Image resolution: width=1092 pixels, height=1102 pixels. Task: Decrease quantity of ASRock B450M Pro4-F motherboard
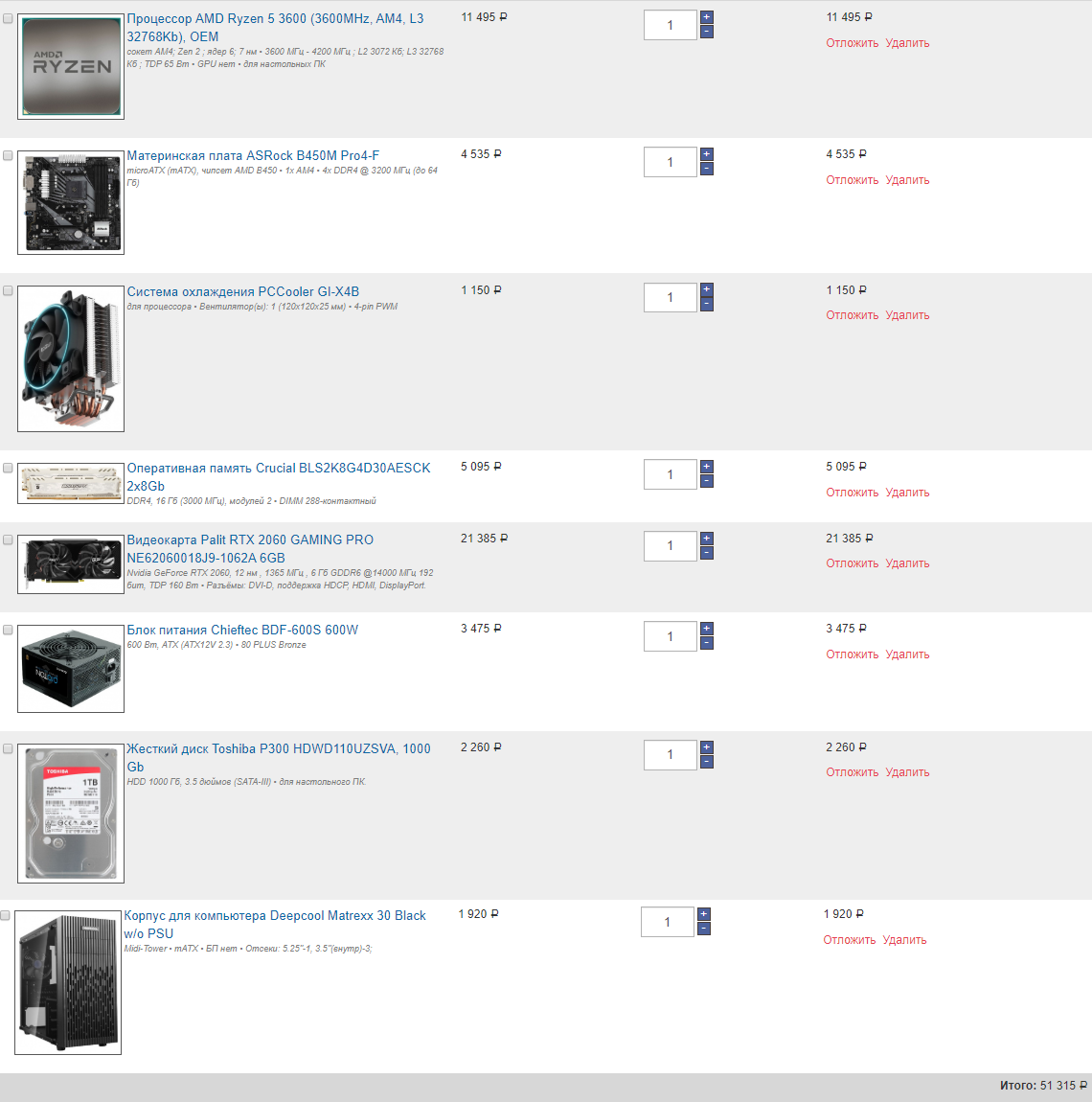click(x=706, y=169)
